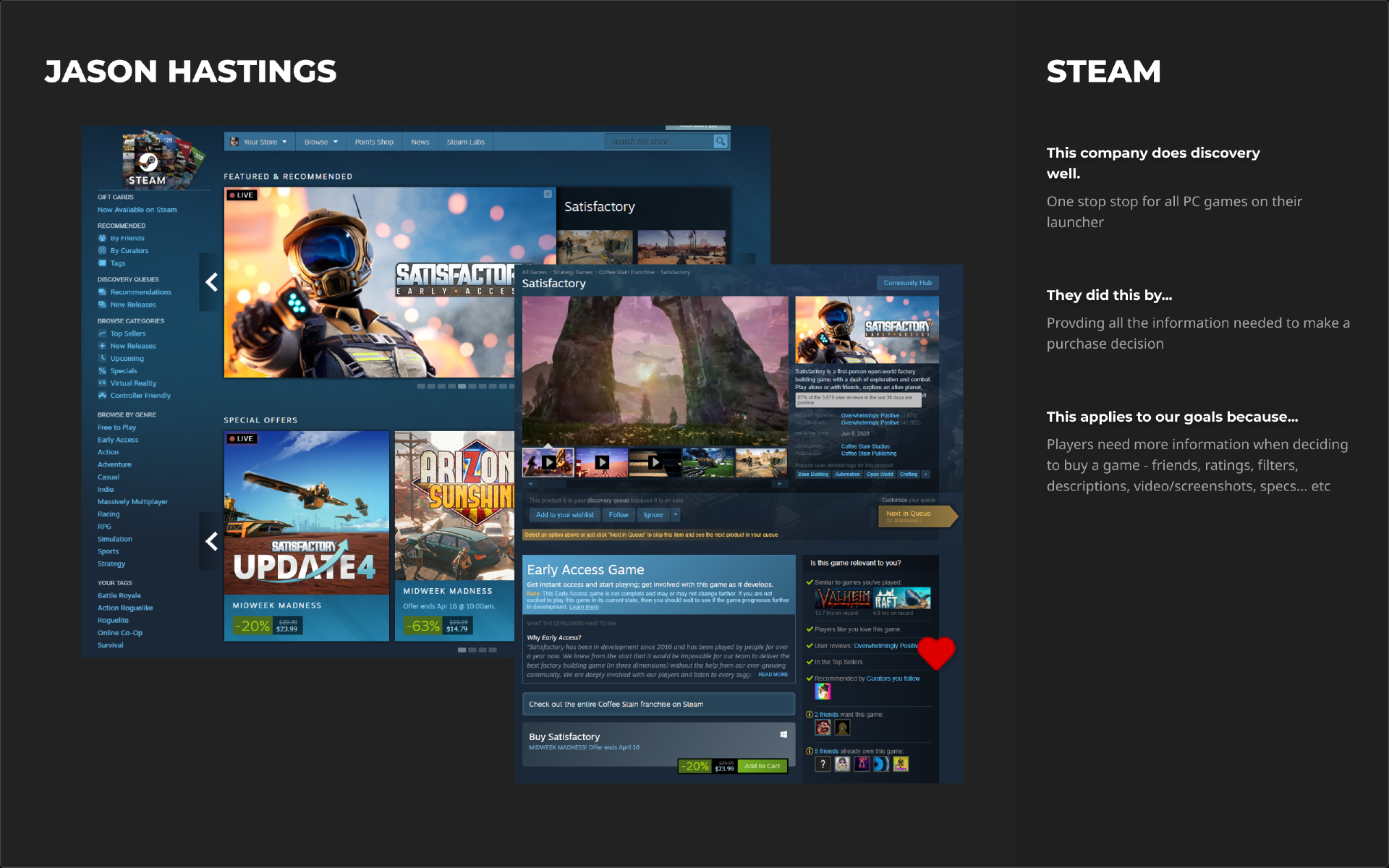This screenshot has width=1389, height=868.
Task: Click the Next in Queue button
Action: coord(916,516)
